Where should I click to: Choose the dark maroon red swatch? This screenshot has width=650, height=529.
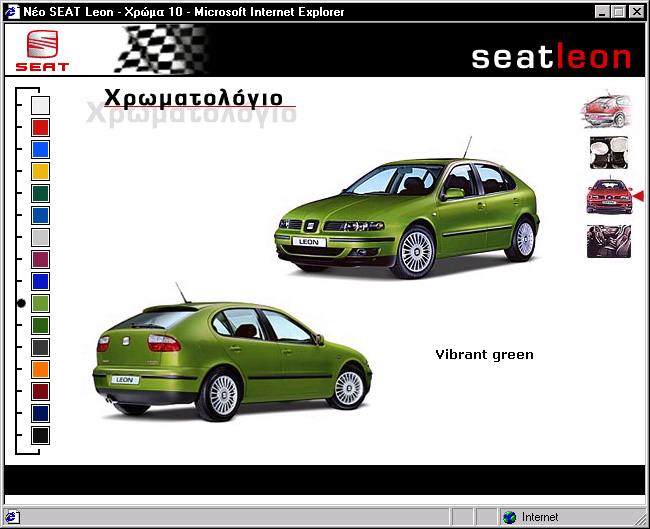tap(40, 391)
